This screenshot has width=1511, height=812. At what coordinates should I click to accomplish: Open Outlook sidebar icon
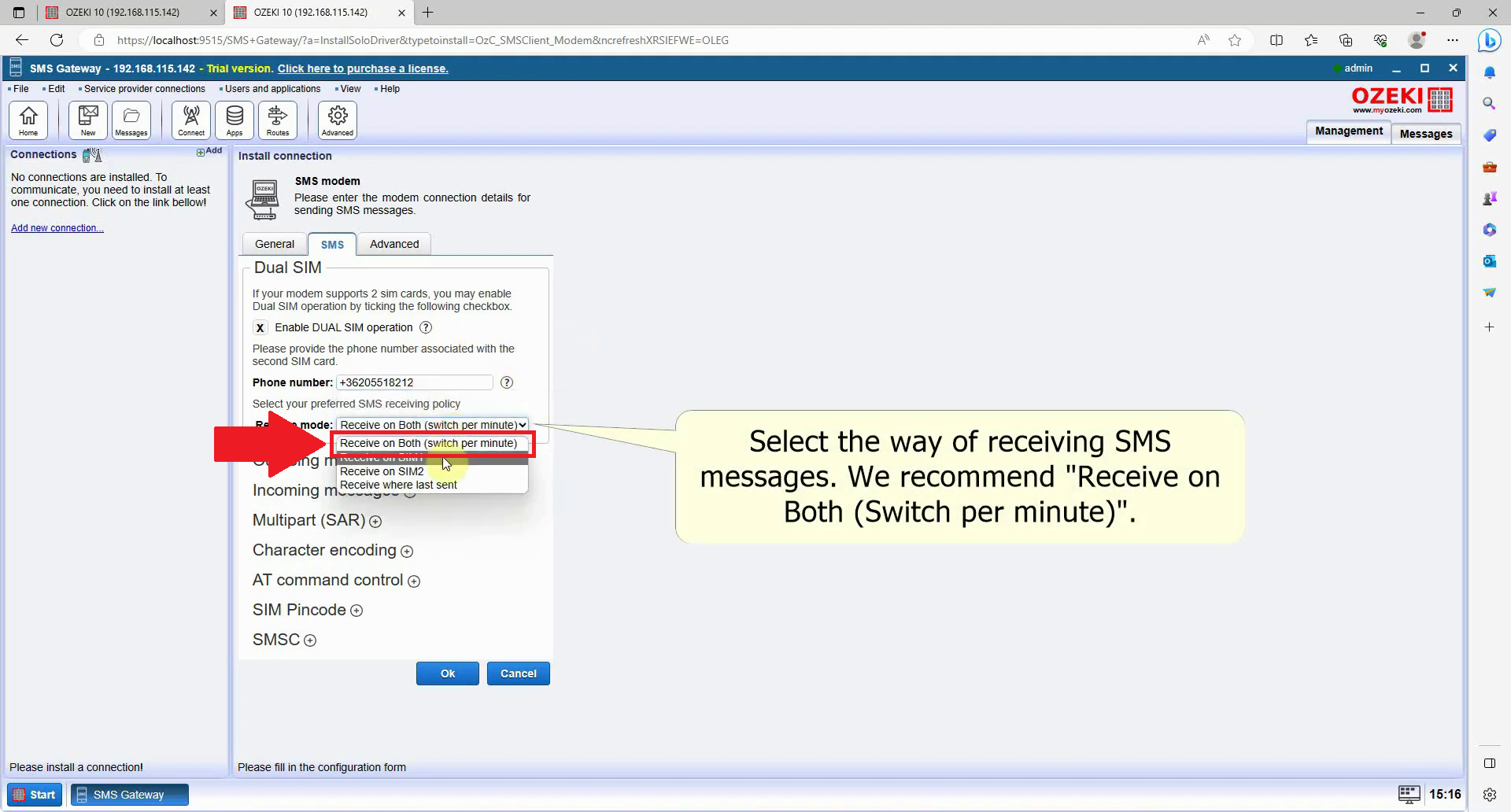pos(1489,260)
